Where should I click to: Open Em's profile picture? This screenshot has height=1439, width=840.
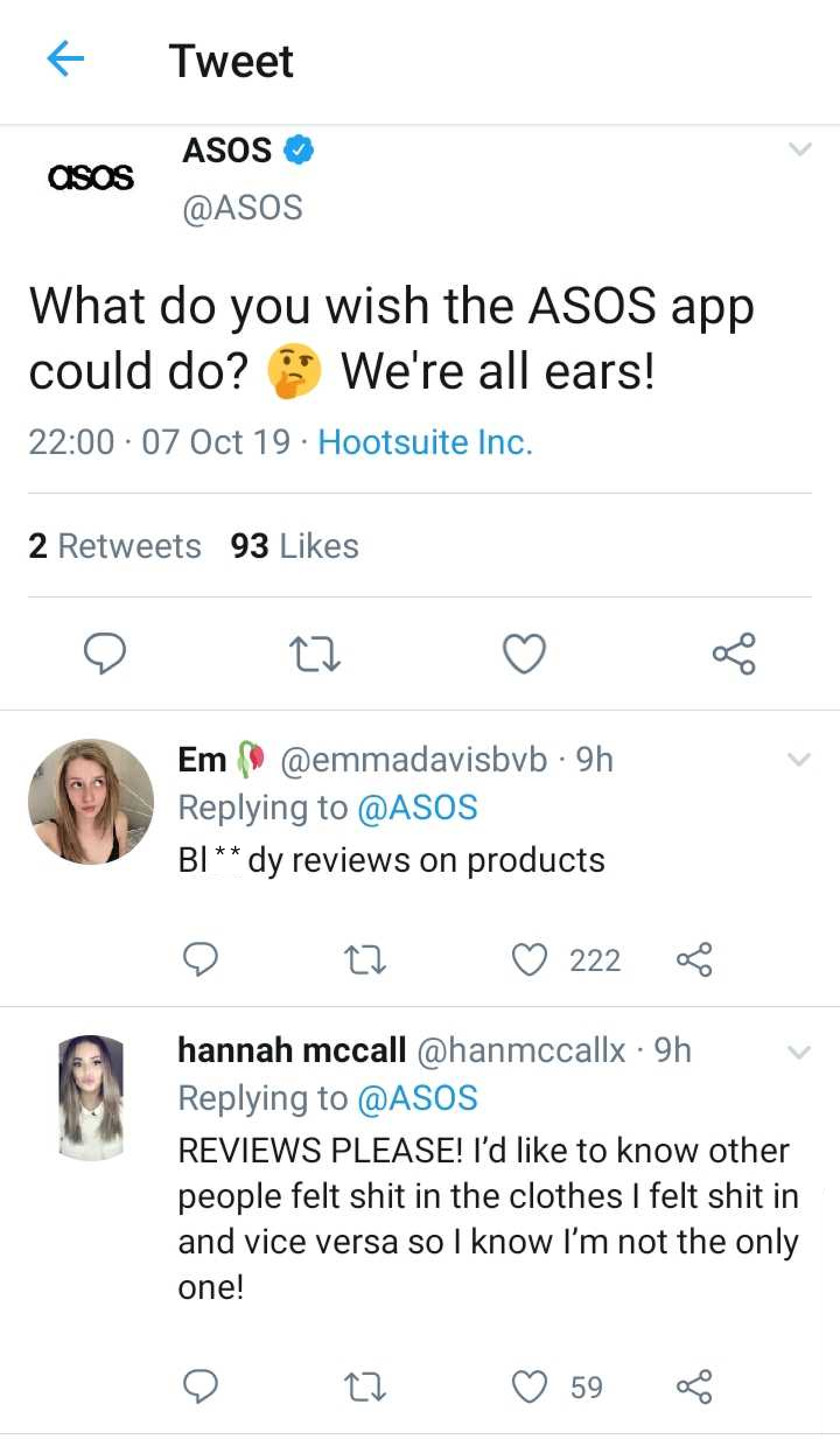pos(91,801)
